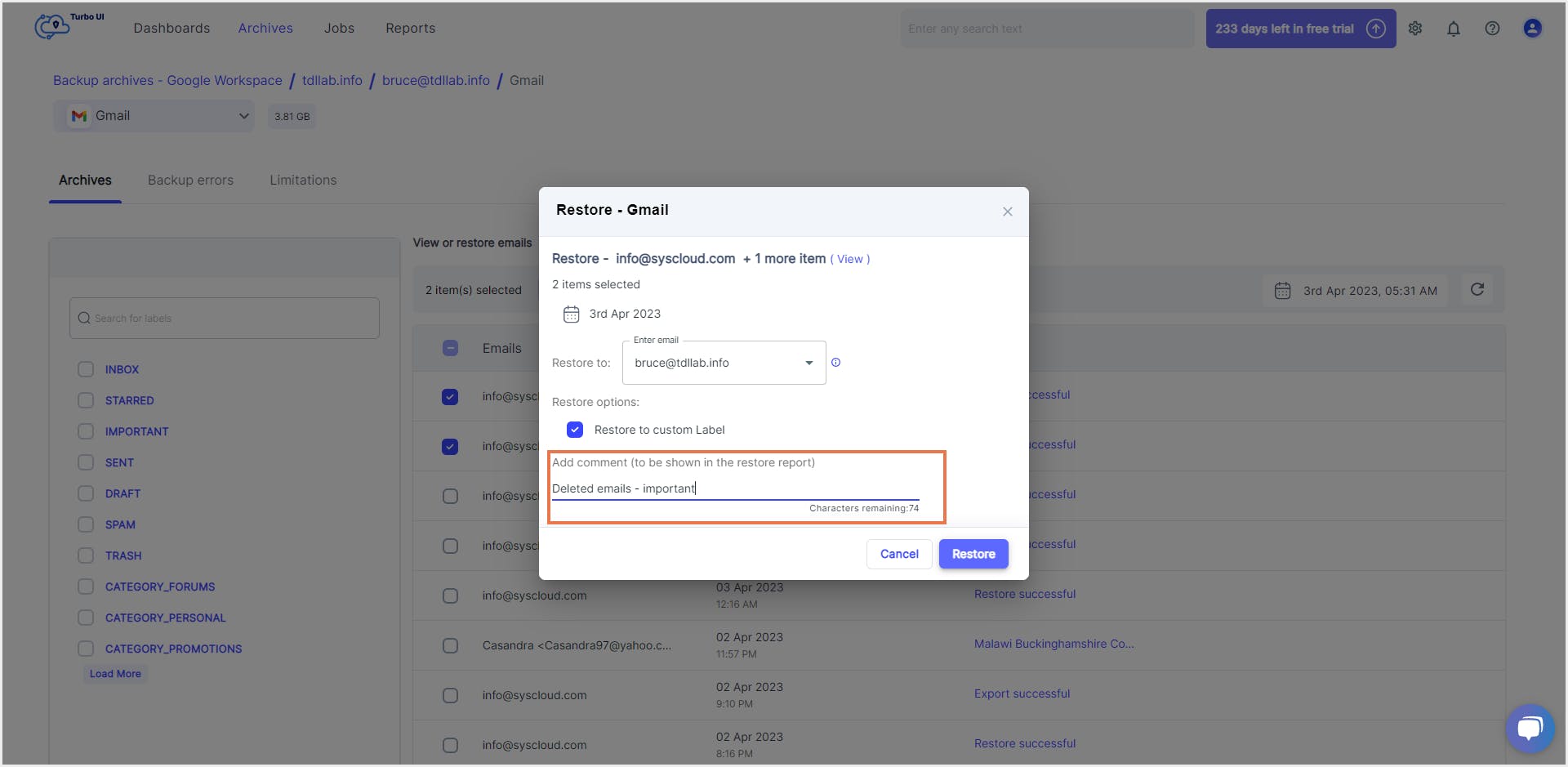Open the settings gear icon

[x=1415, y=29]
